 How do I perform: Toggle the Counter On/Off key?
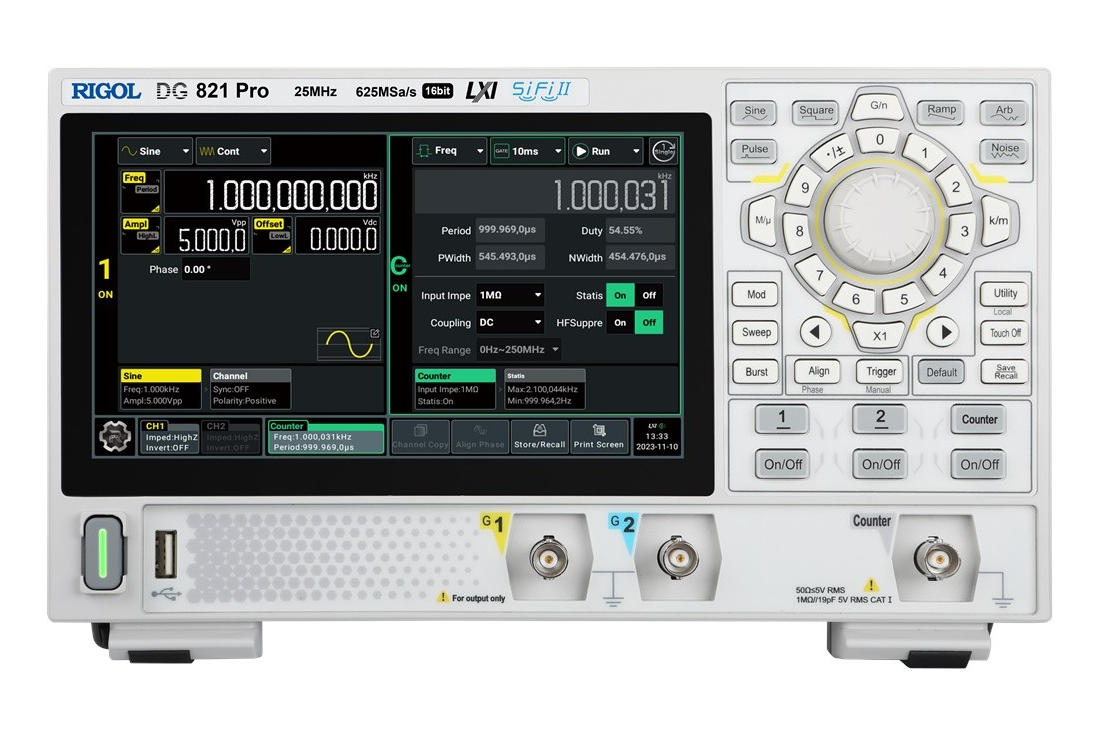[980, 464]
